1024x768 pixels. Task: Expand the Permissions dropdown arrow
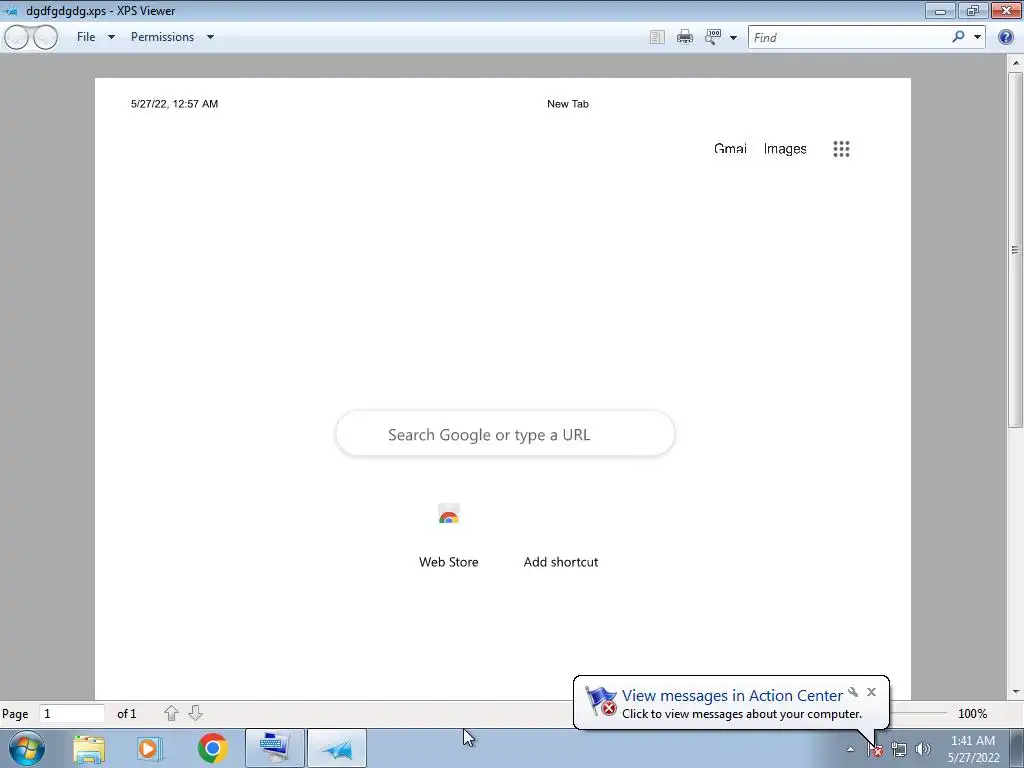(210, 37)
